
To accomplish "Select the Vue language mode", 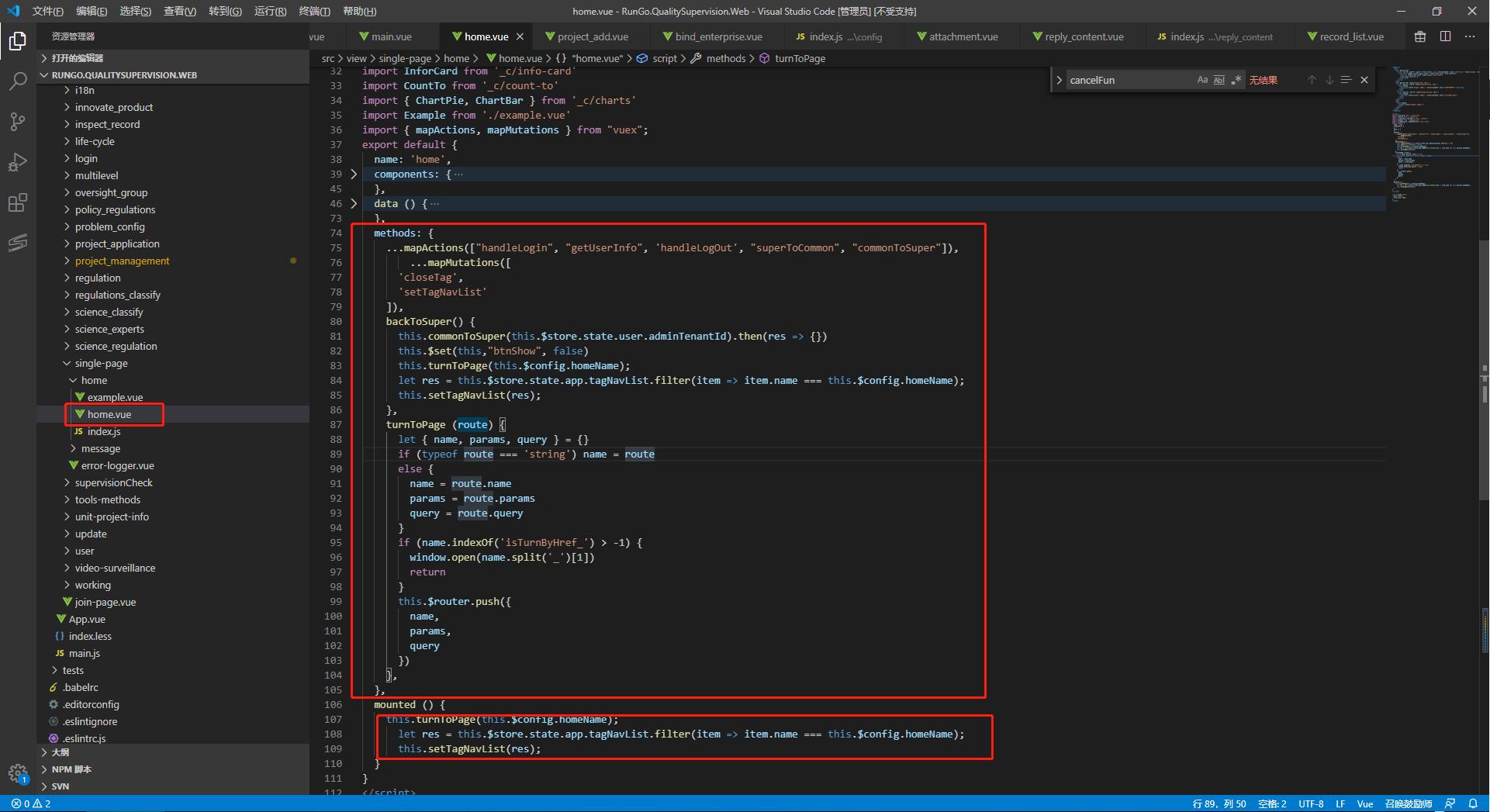I will (x=1365, y=803).
